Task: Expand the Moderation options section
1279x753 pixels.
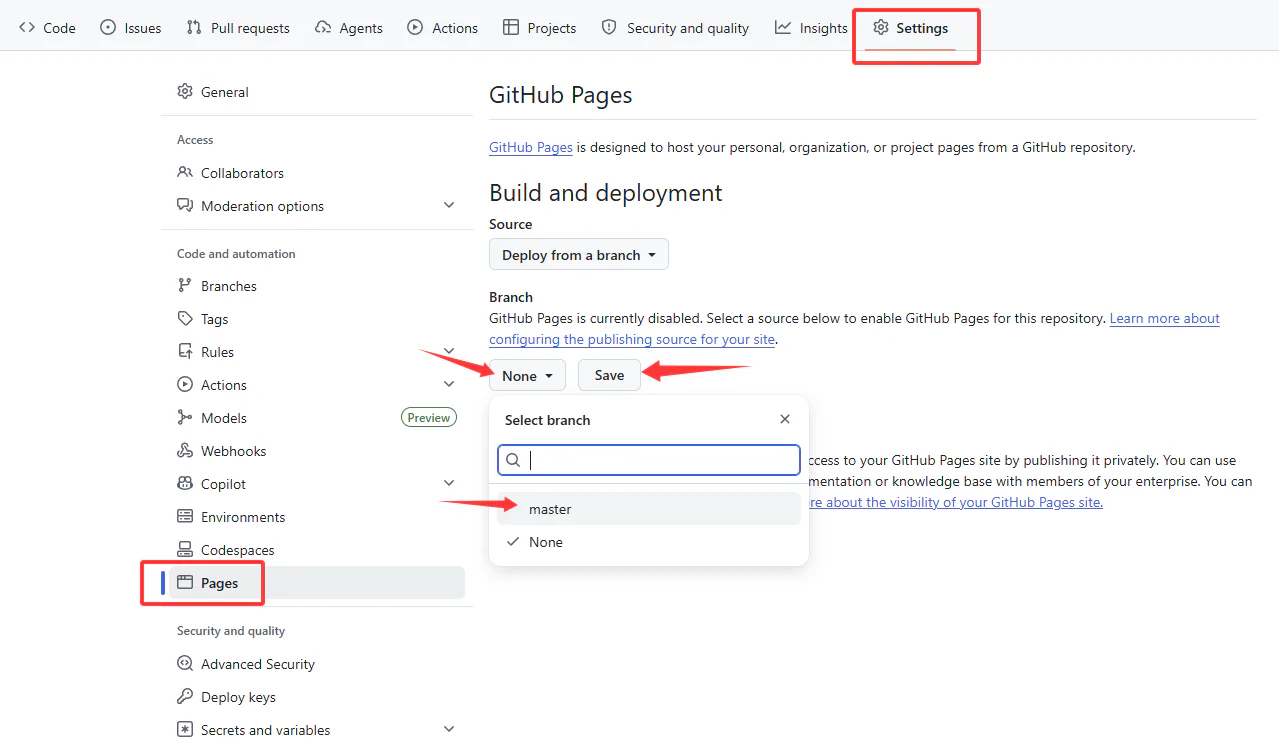Action: (449, 206)
